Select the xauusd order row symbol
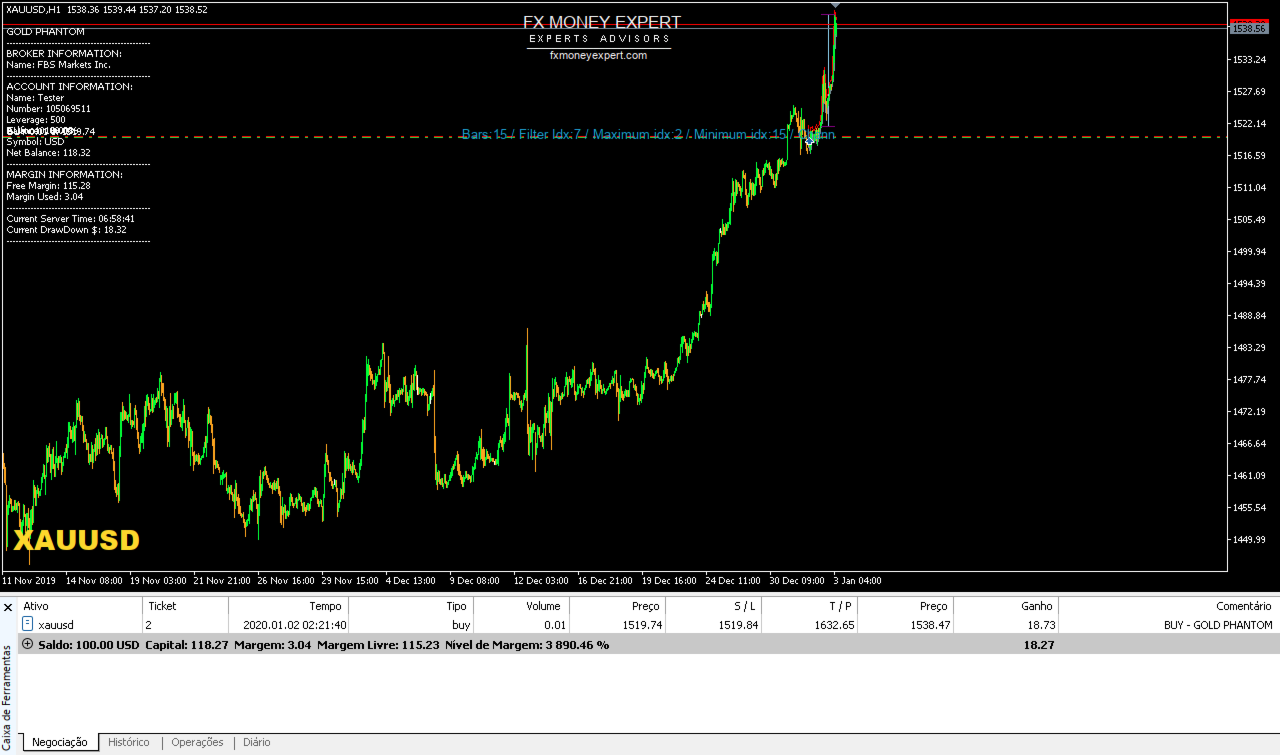Viewport: 1280px width, 755px height. [56, 625]
